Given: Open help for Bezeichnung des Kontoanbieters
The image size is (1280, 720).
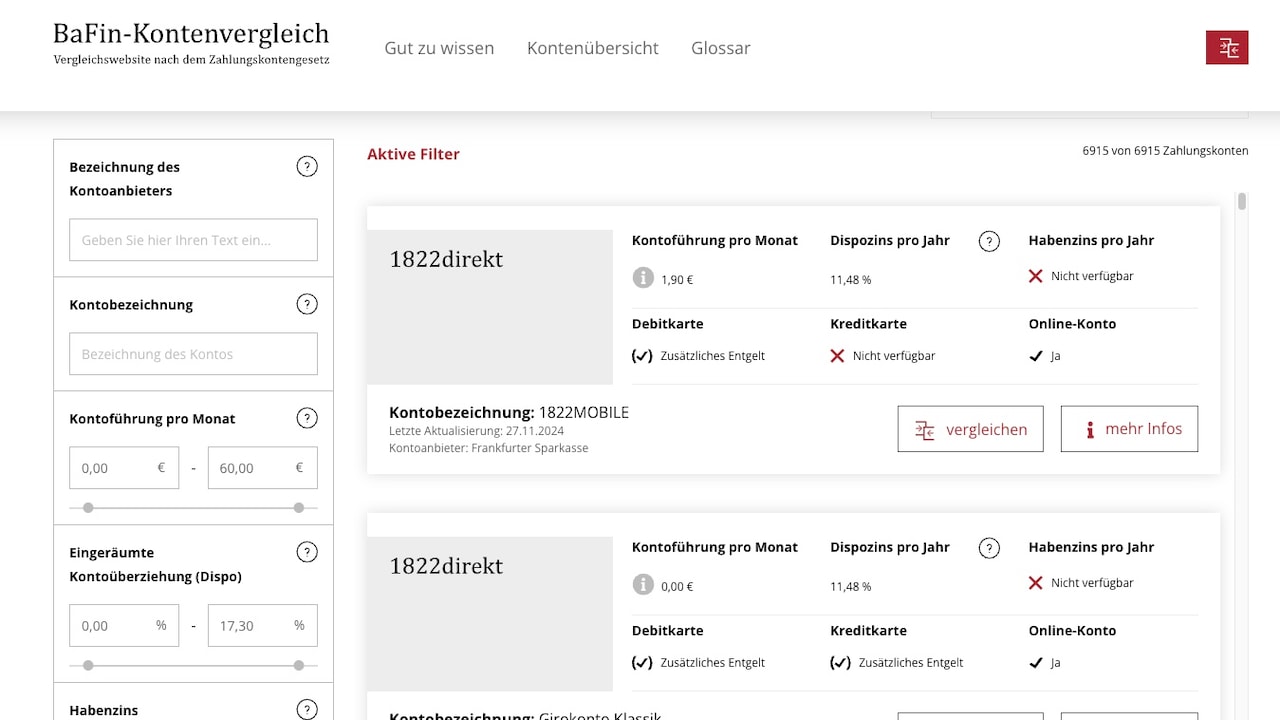Looking at the screenshot, I should coord(307,167).
